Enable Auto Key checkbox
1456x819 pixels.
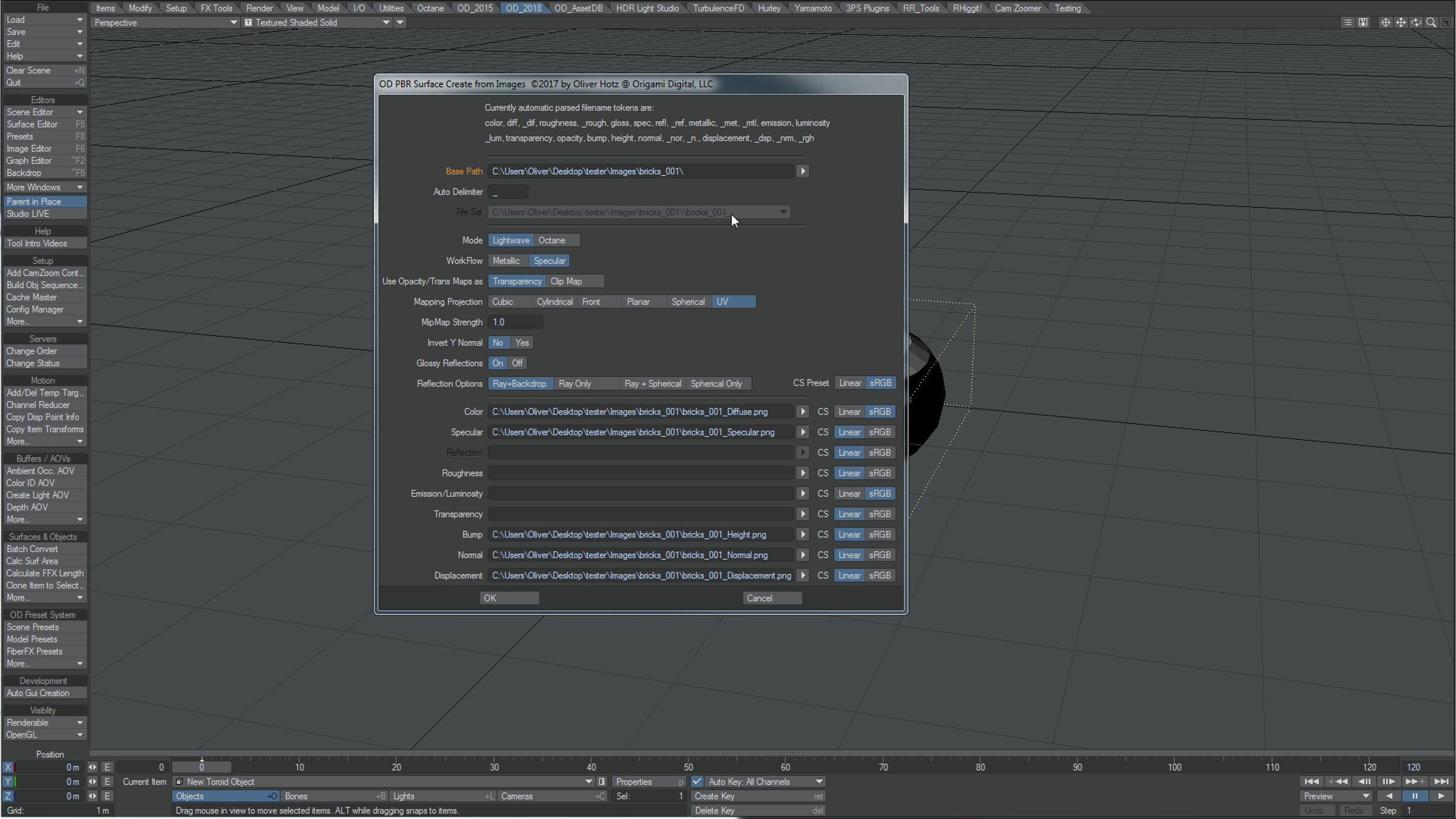coord(697,781)
